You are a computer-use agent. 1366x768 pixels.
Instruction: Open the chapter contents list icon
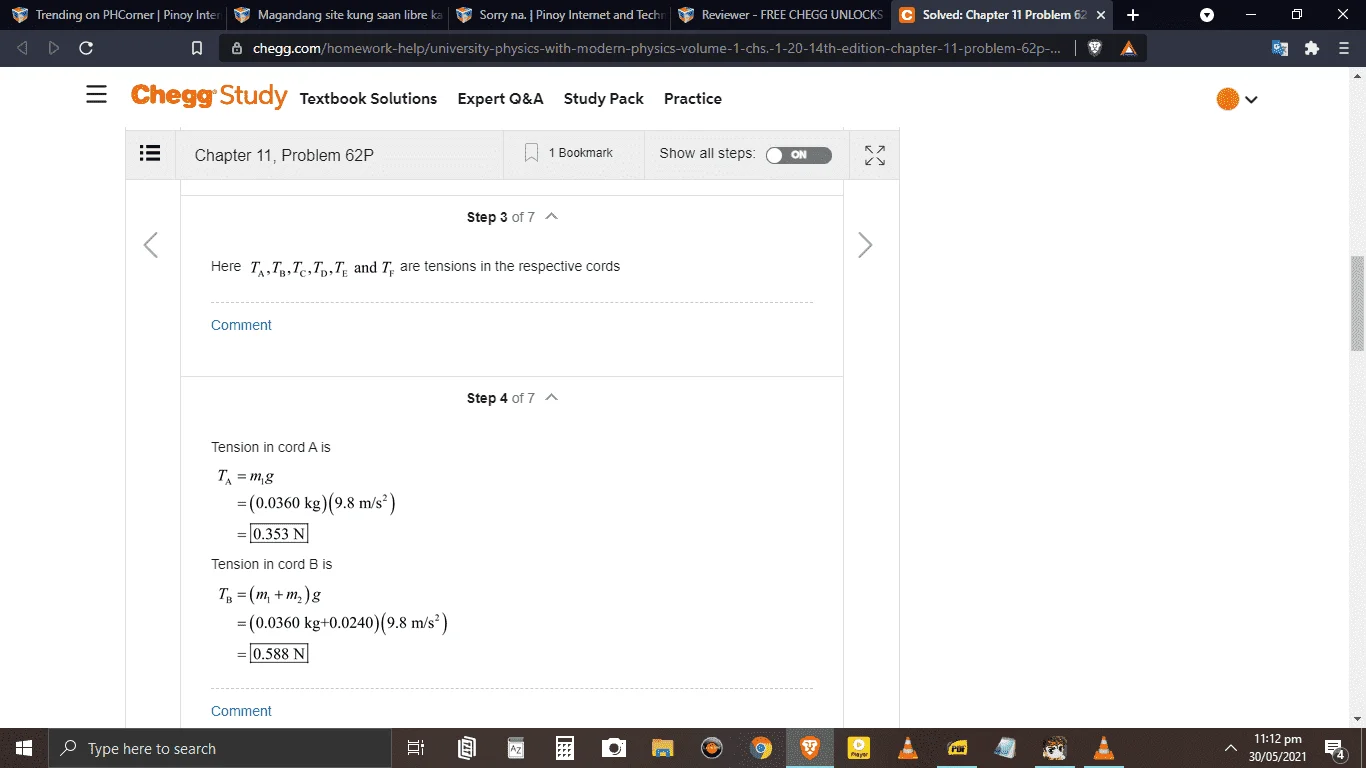click(150, 153)
